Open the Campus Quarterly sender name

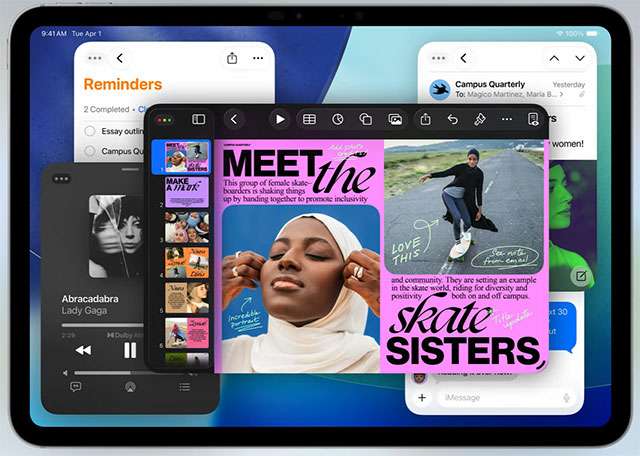click(490, 84)
